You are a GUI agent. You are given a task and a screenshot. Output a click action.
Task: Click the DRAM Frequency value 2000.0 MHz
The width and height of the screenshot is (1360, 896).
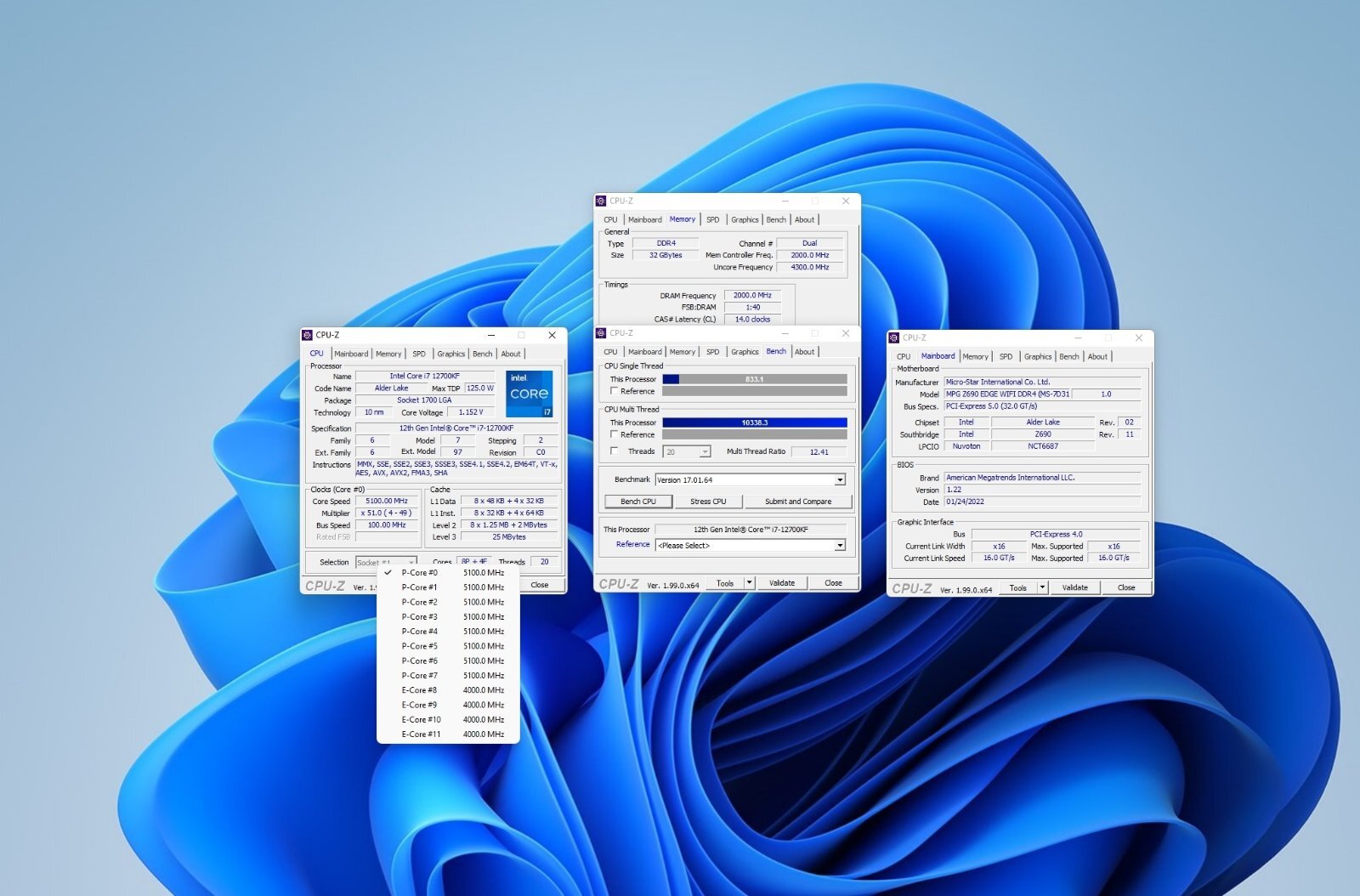click(x=752, y=296)
